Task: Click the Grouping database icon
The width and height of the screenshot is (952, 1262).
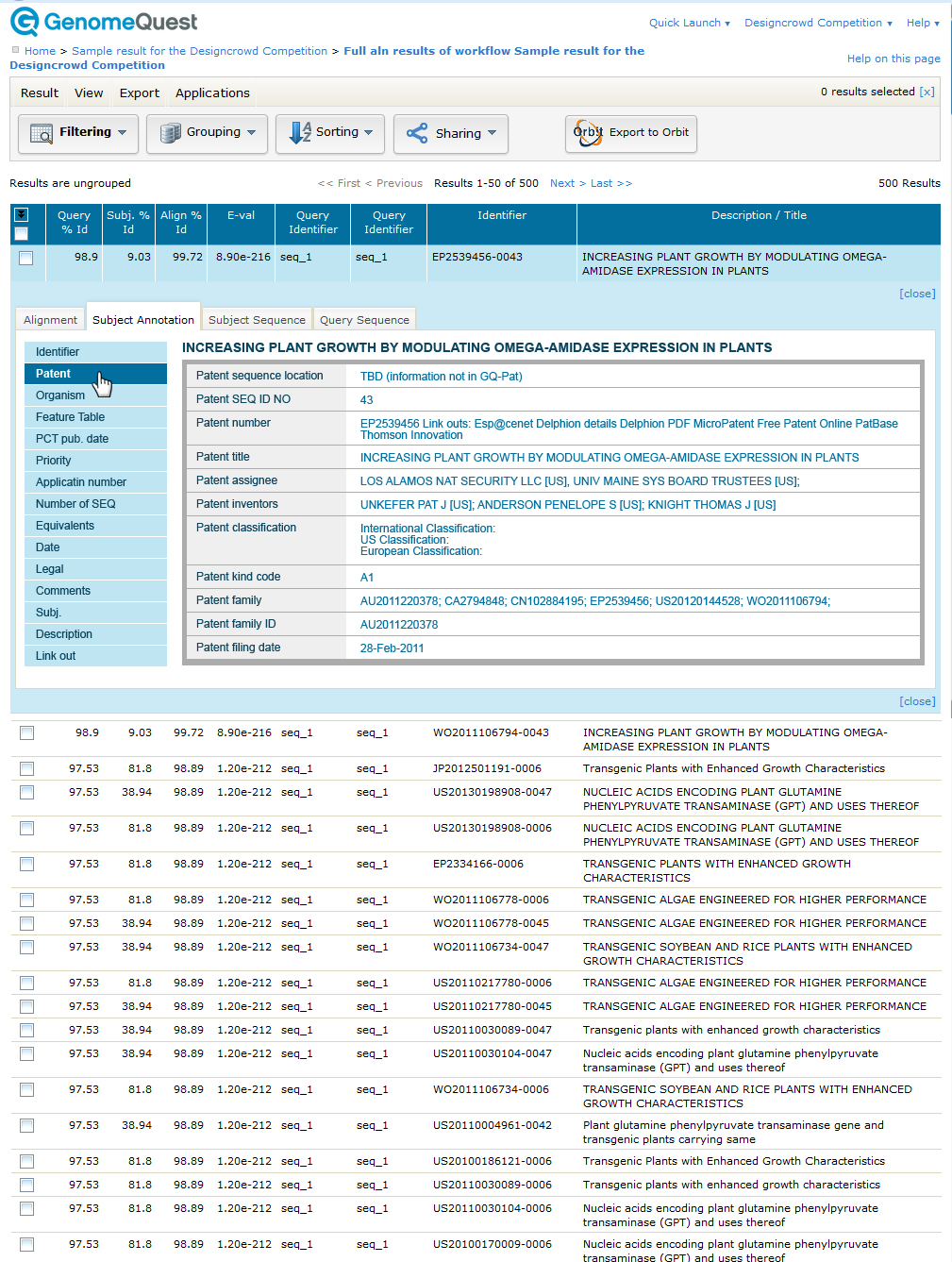Action: [170, 134]
